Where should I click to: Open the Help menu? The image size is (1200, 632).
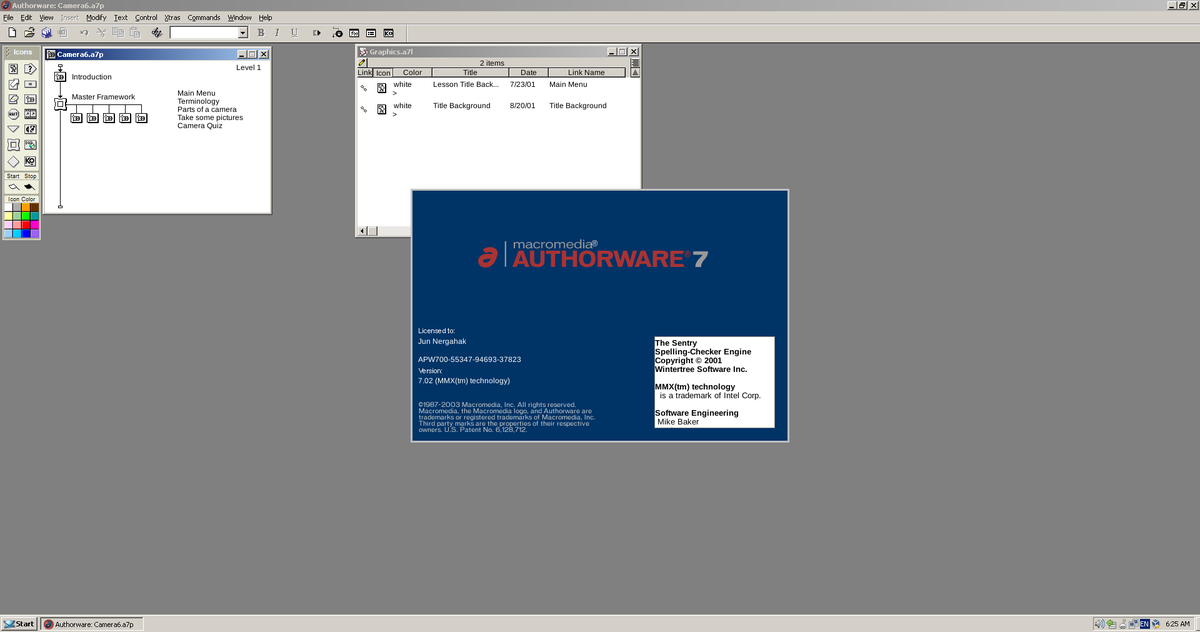pos(265,17)
